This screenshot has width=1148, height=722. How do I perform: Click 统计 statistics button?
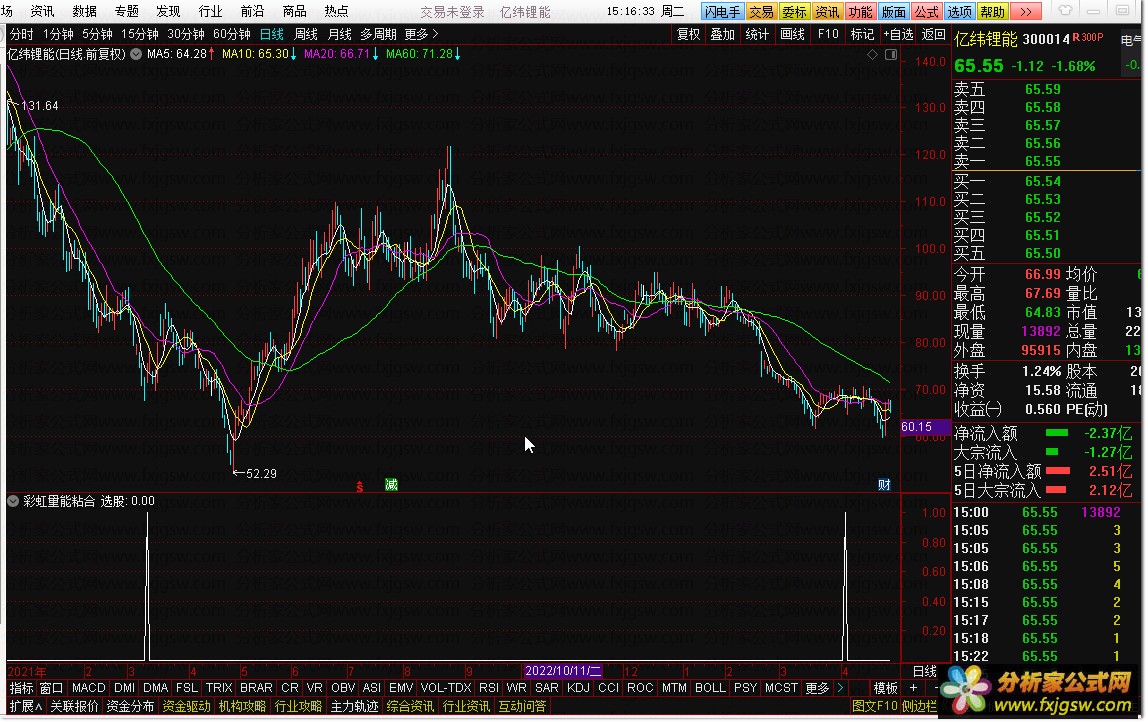coord(757,34)
